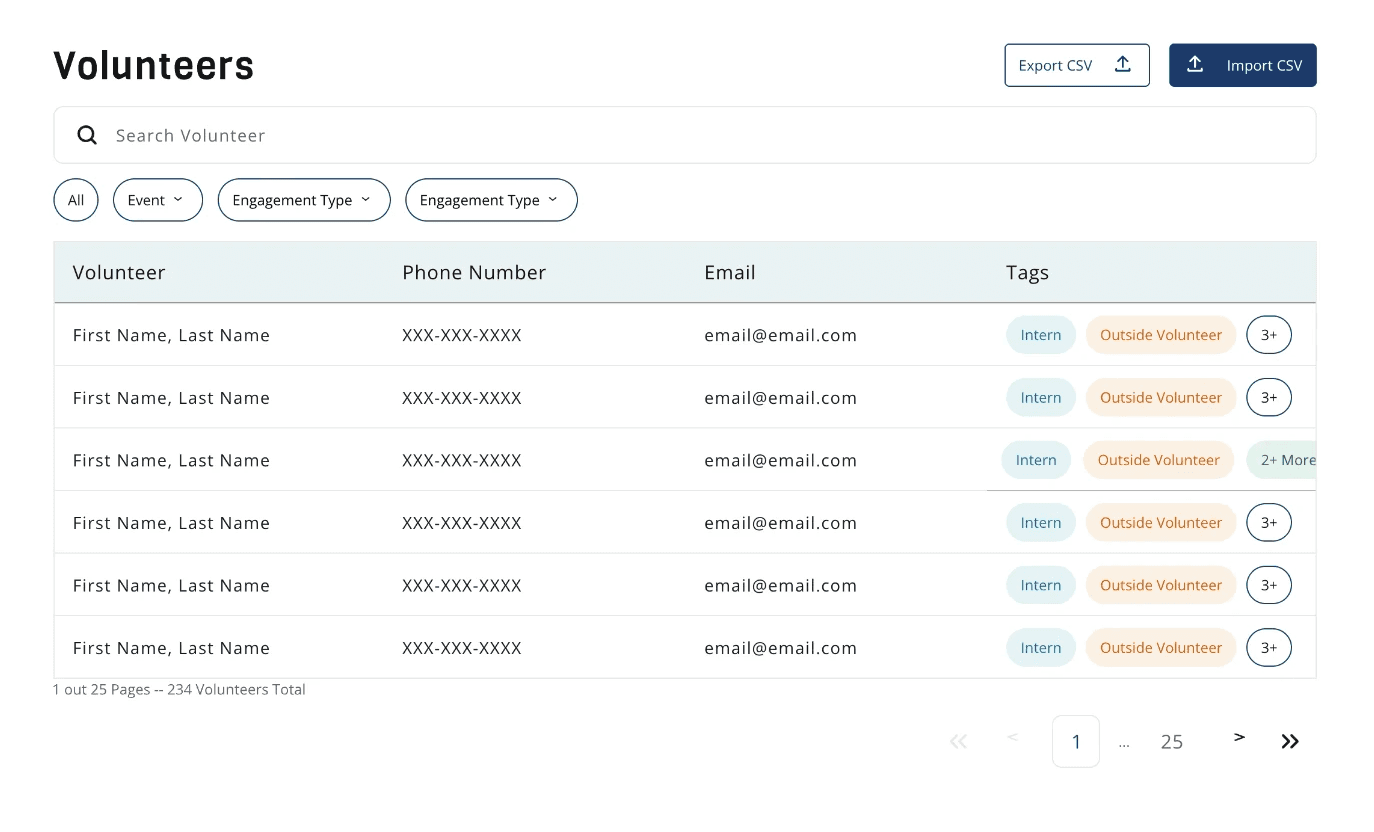Image resolution: width=1374 pixels, height=832 pixels.
Task: Open the Event filter dropdown
Action: [158, 200]
